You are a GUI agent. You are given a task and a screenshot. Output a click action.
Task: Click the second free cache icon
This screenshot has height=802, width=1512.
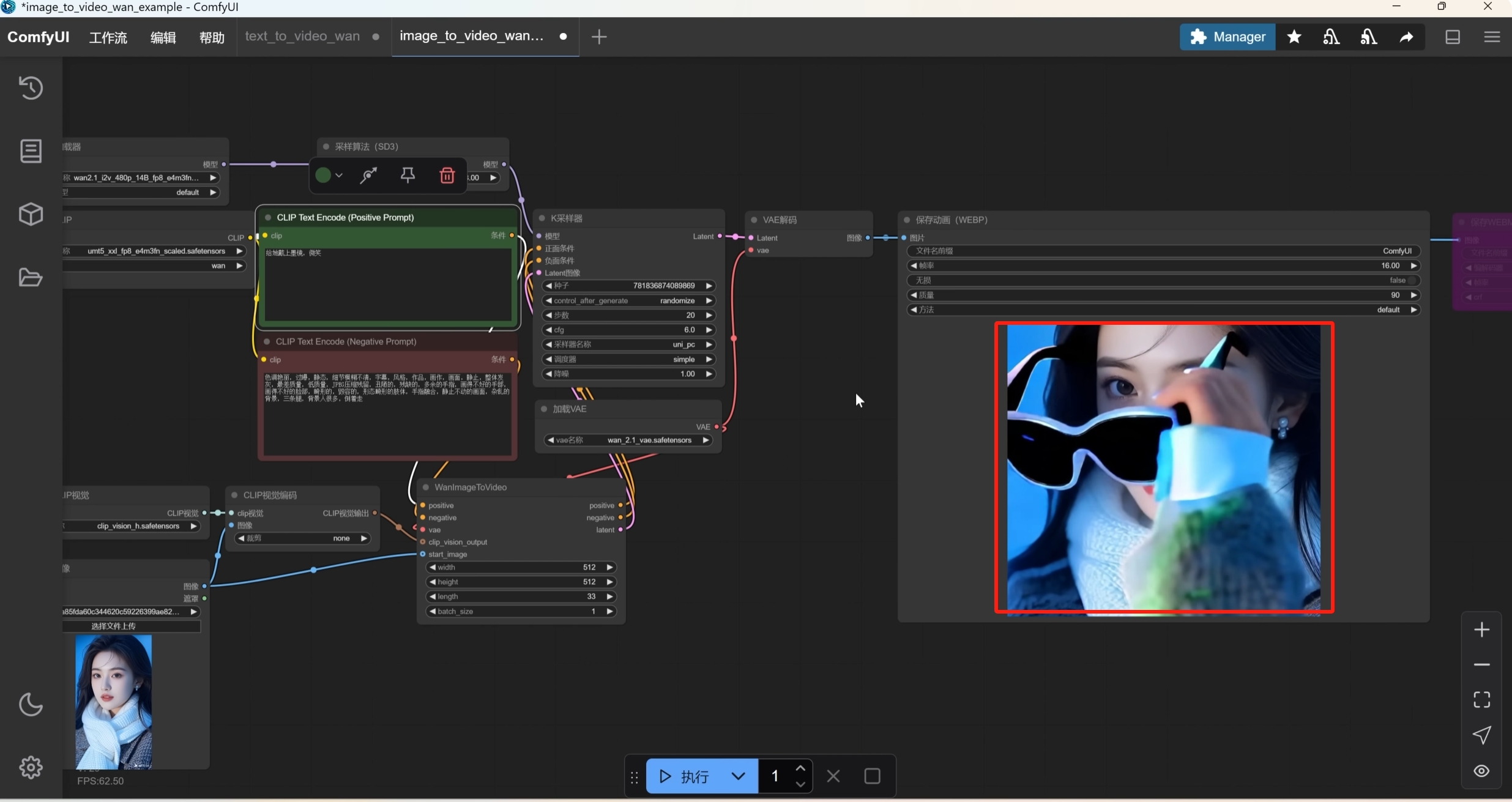click(1369, 37)
